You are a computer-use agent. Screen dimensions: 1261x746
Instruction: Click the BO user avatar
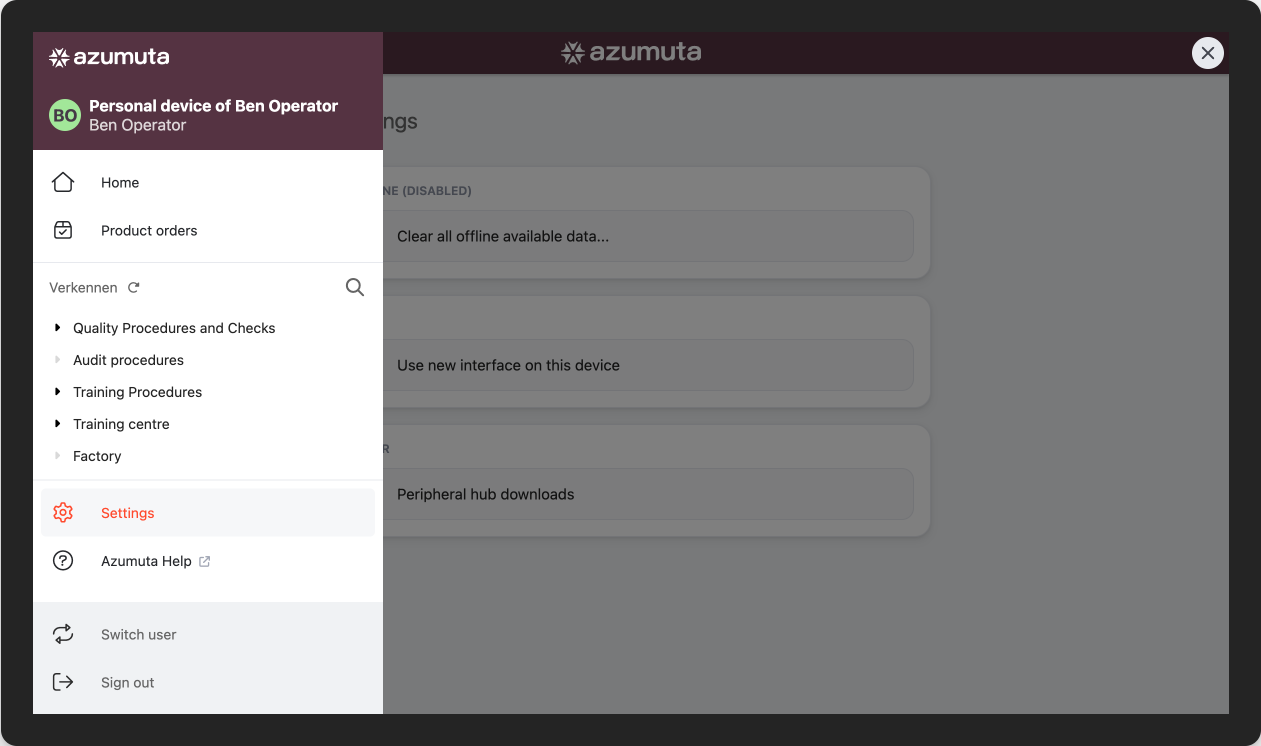pyautogui.click(x=65, y=115)
